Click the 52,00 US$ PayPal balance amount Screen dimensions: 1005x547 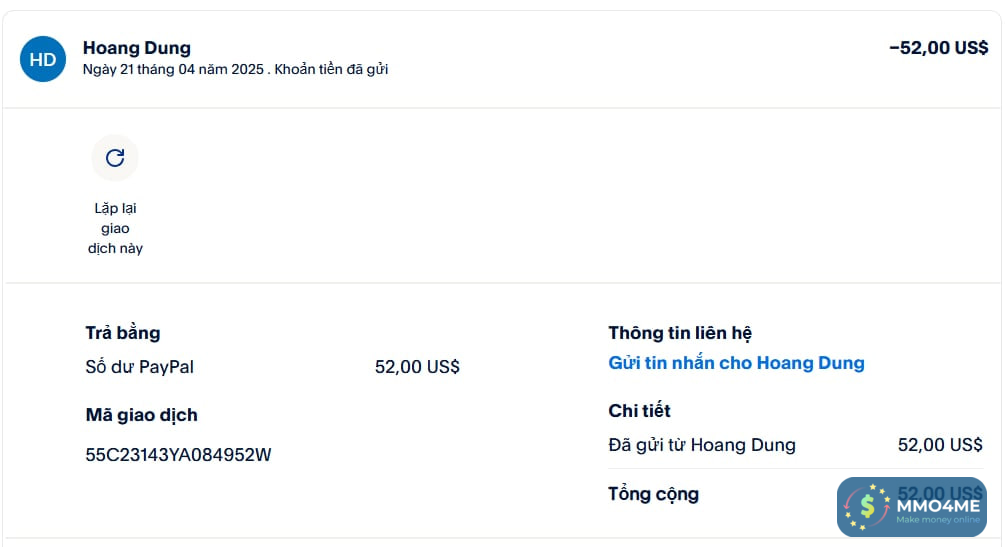pos(417,367)
